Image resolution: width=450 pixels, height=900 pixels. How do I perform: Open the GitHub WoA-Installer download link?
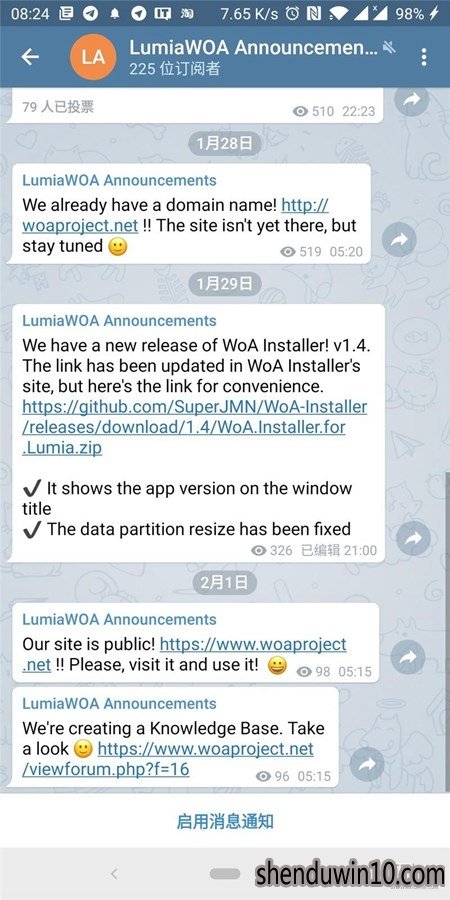[x=195, y=427]
